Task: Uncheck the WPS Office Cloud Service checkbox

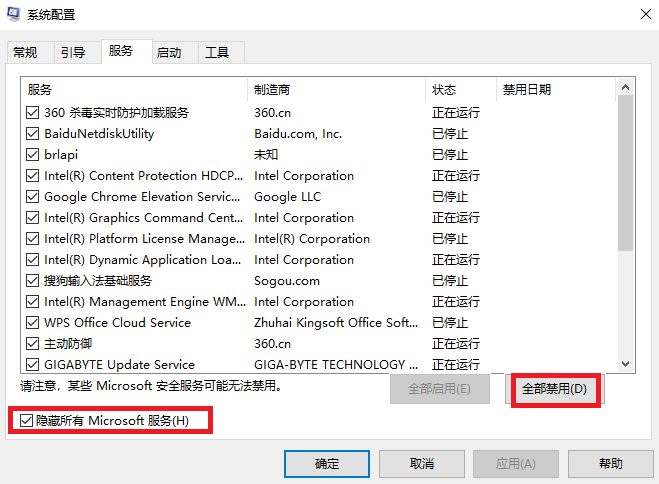Action: [33, 323]
